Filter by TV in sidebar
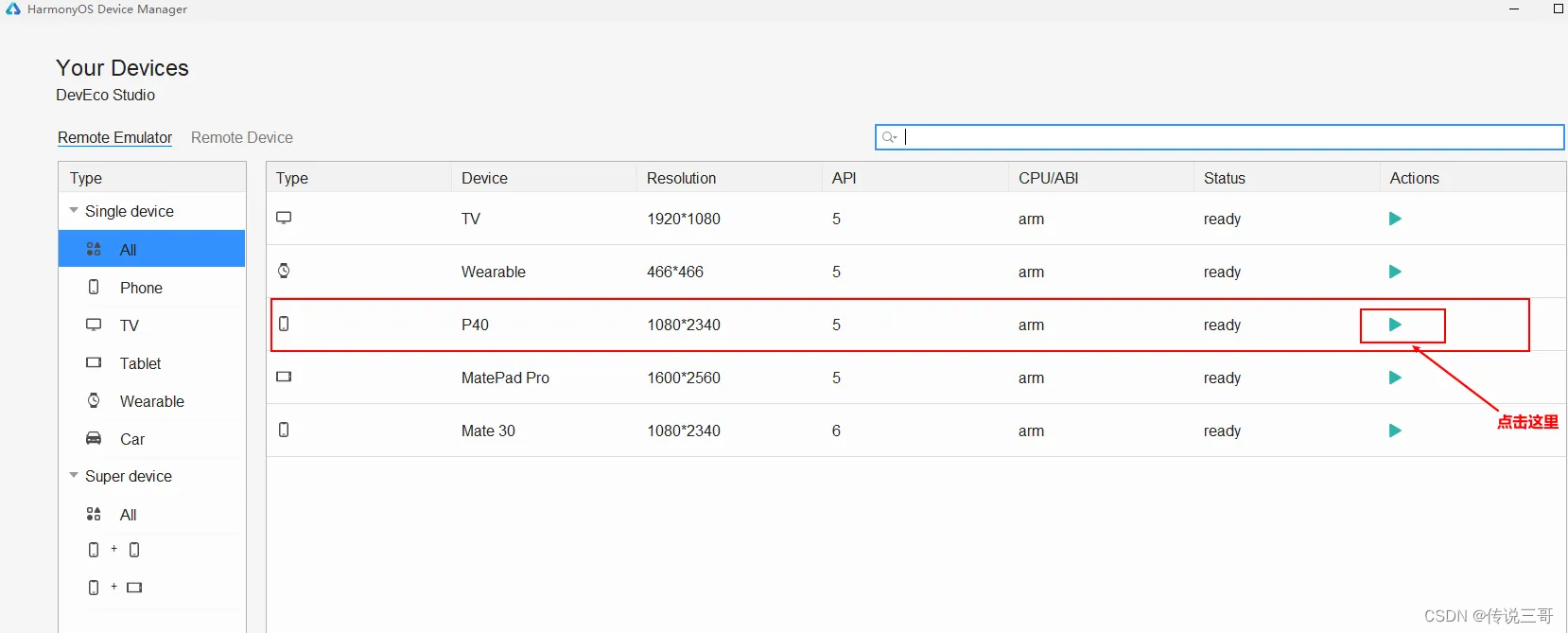Screen dimensions: 1568x633 tap(151, 325)
